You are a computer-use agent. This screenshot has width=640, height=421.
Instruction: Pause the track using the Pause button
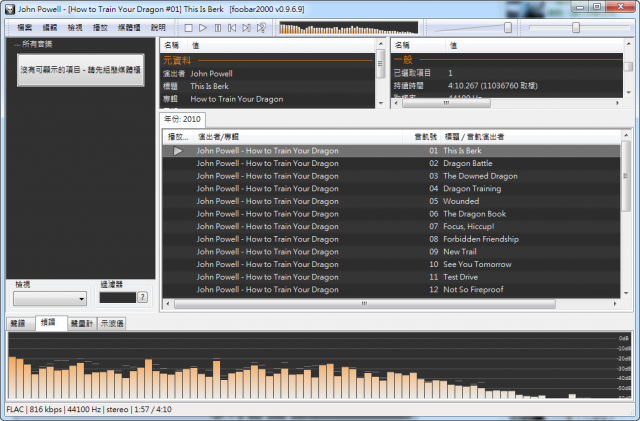point(218,28)
